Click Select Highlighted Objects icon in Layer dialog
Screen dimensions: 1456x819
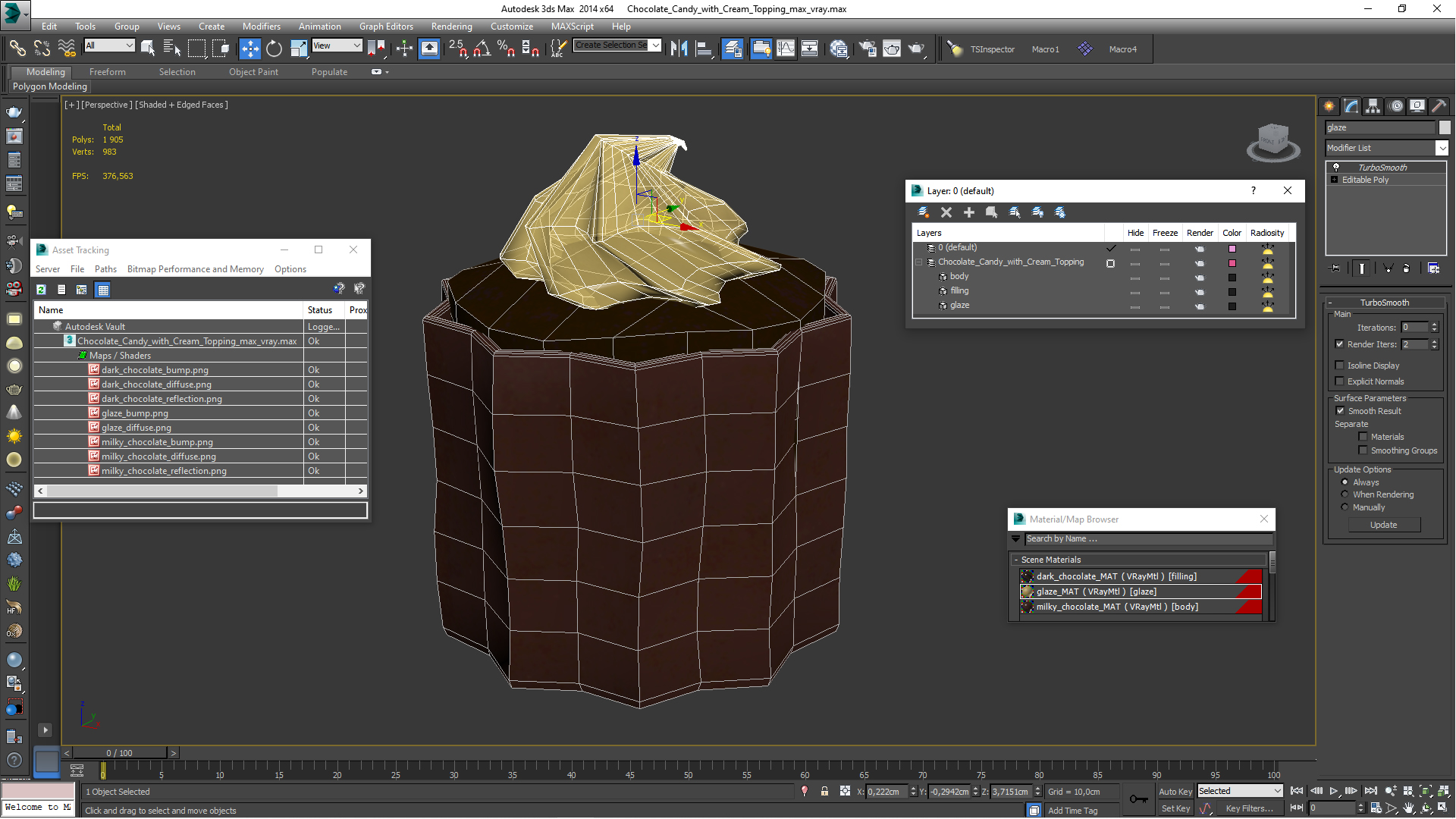point(991,212)
